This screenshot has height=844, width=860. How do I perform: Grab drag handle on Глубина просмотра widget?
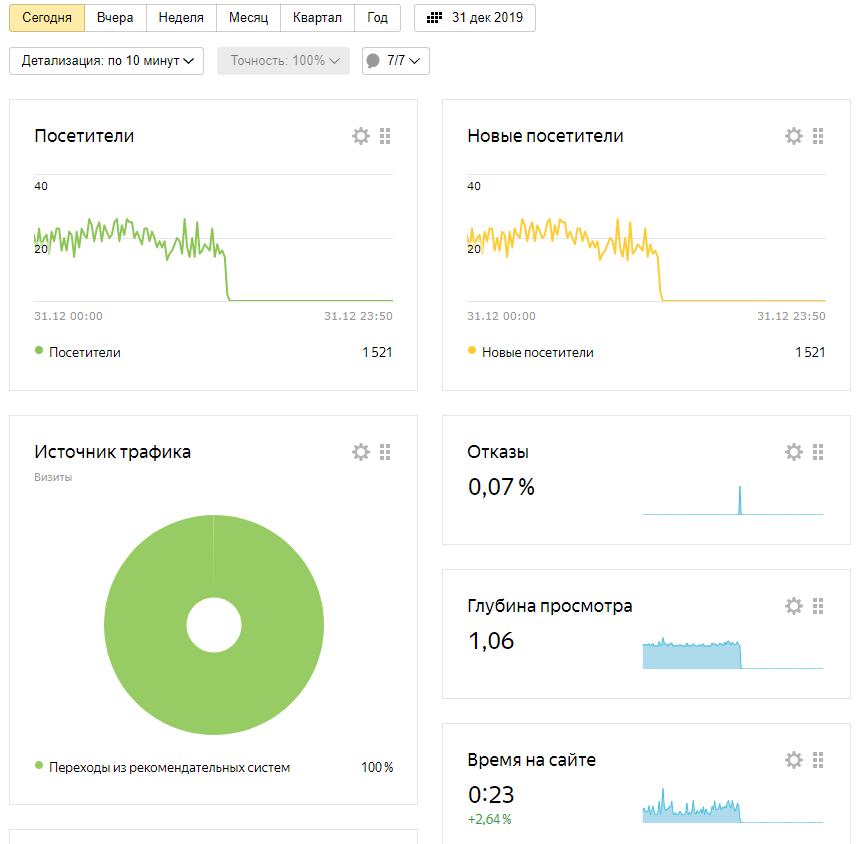pyautogui.click(x=818, y=606)
